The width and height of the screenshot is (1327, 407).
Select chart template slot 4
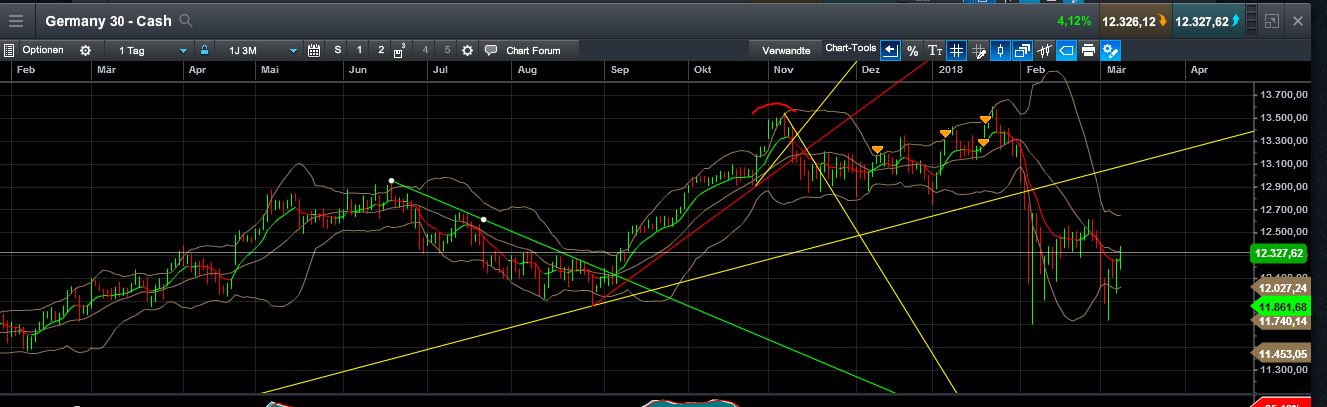point(426,50)
